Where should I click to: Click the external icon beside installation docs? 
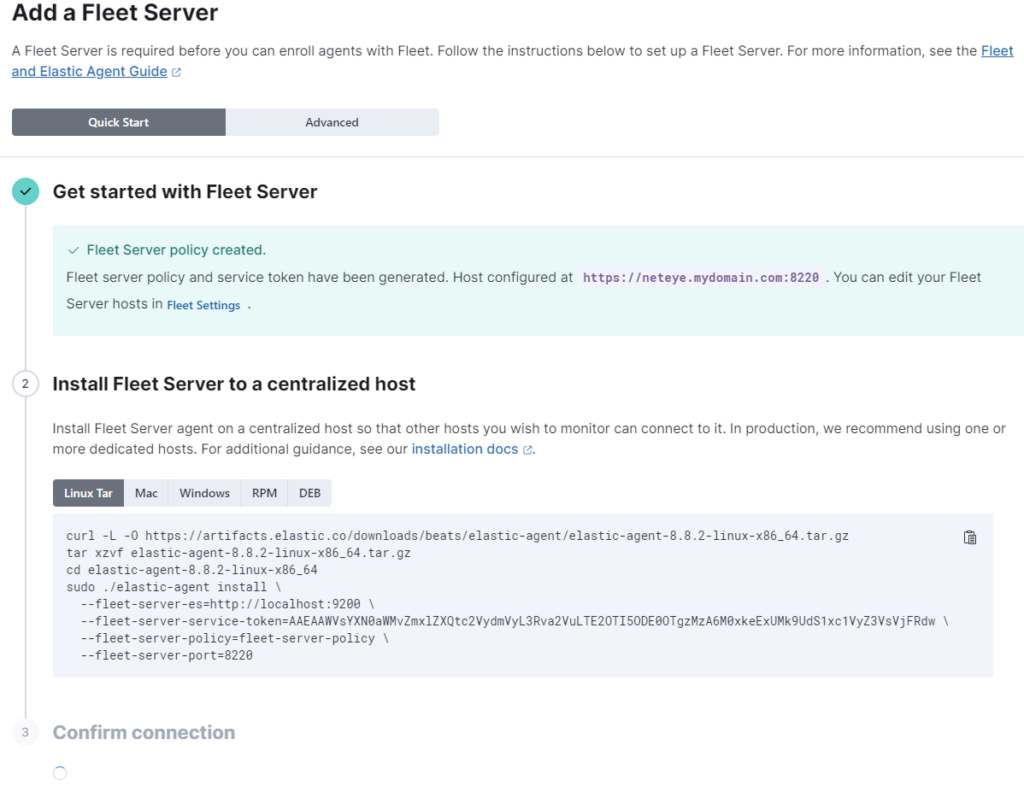pos(528,450)
